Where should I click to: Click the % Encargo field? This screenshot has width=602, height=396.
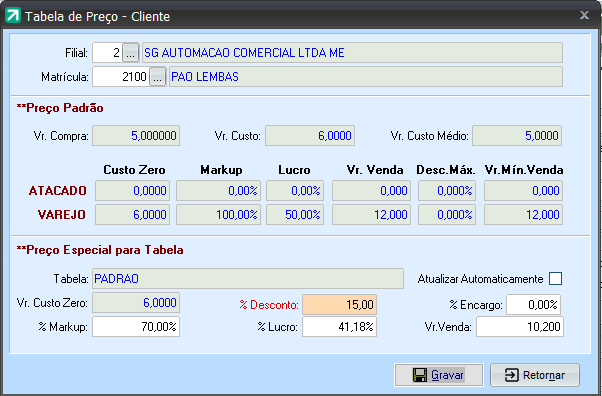coord(534,305)
